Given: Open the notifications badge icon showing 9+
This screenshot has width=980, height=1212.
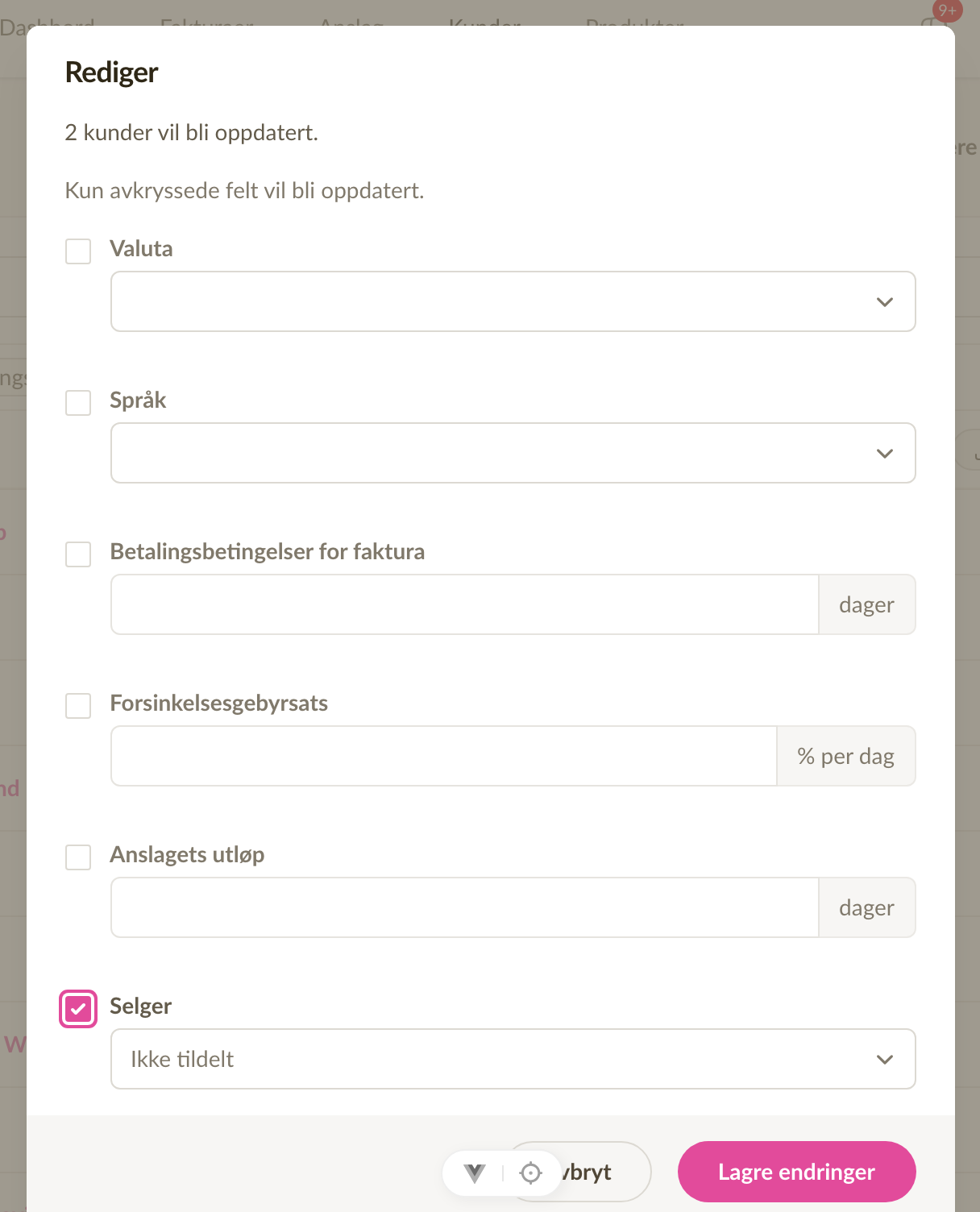Looking at the screenshot, I should (x=947, y=10).
